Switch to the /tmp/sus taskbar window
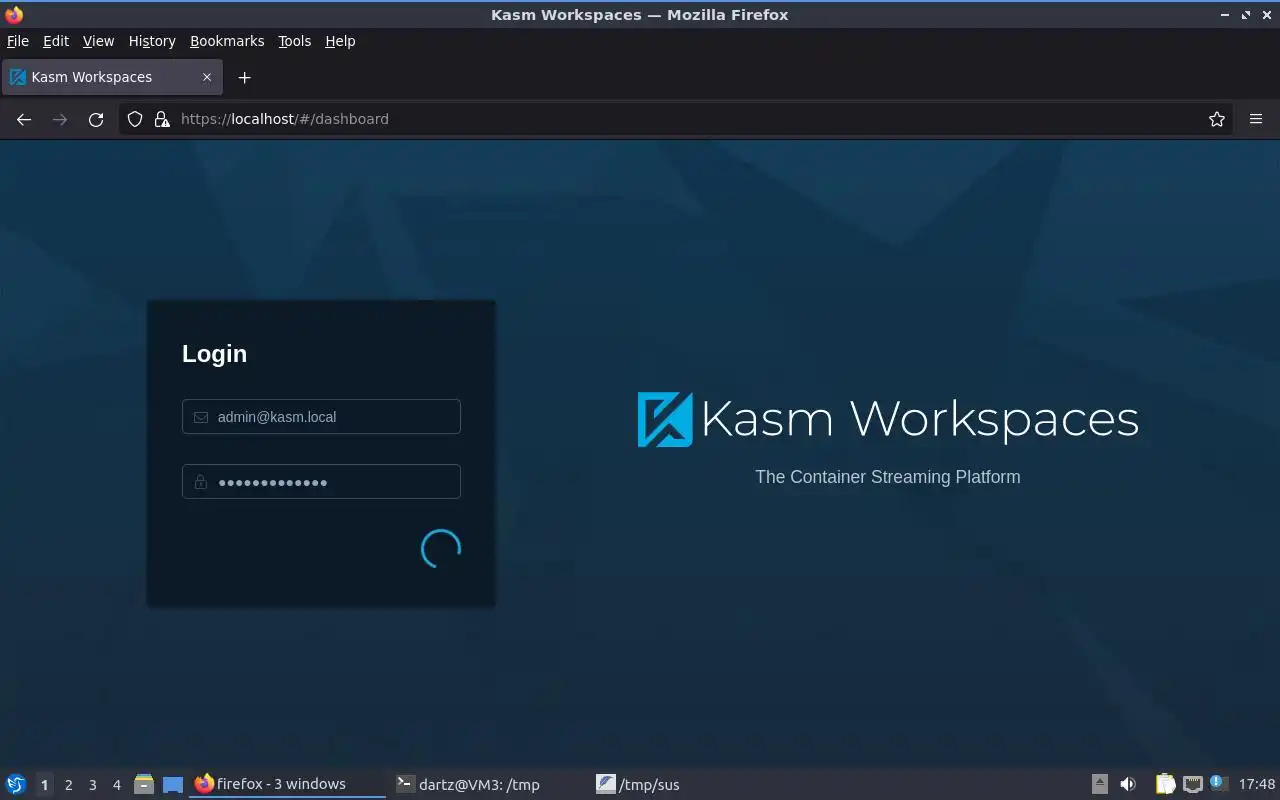The height and width of the screenshot is (800, 1280). click(x=690, y=784)
